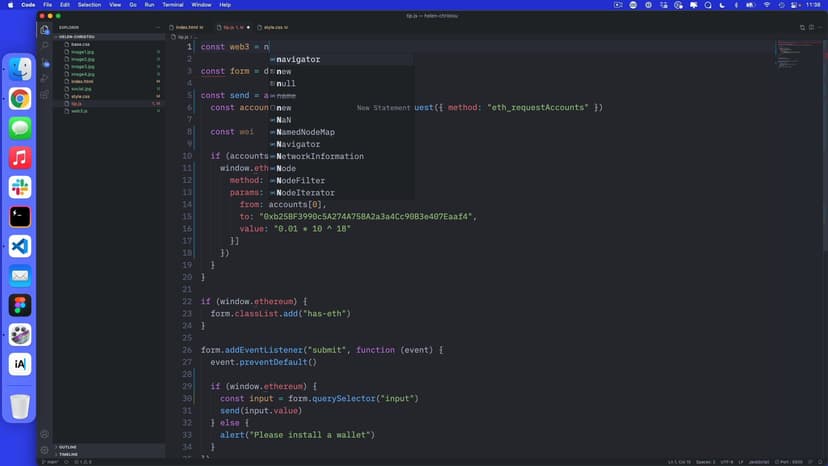Choose 'NodeFilter' in the suggestion list

click(x=300, y=180)
